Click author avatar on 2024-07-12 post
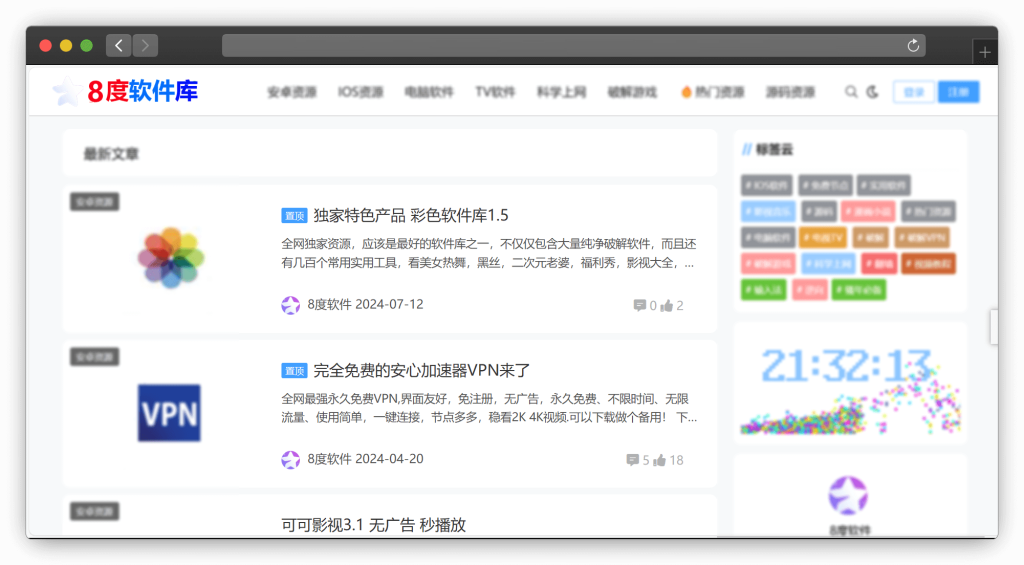Image resolution: width=1024 pixels, height=565 pixels. 291,305
